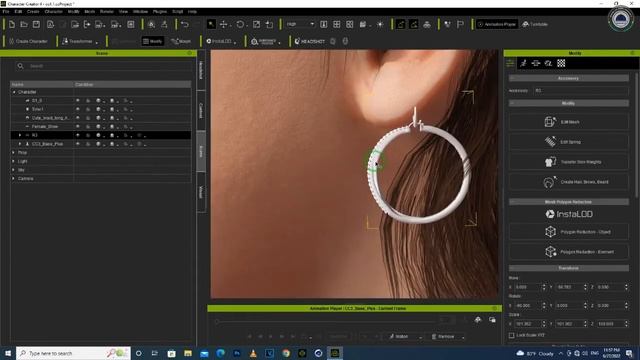The image size is (640, 360).
Task: Open the Turntable tool
Action: click(535, 24)
